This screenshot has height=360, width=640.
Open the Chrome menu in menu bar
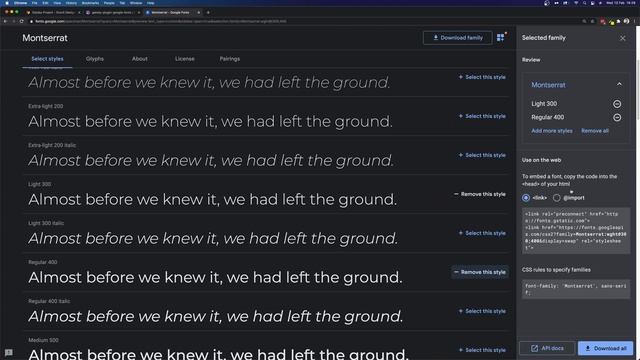20,3
